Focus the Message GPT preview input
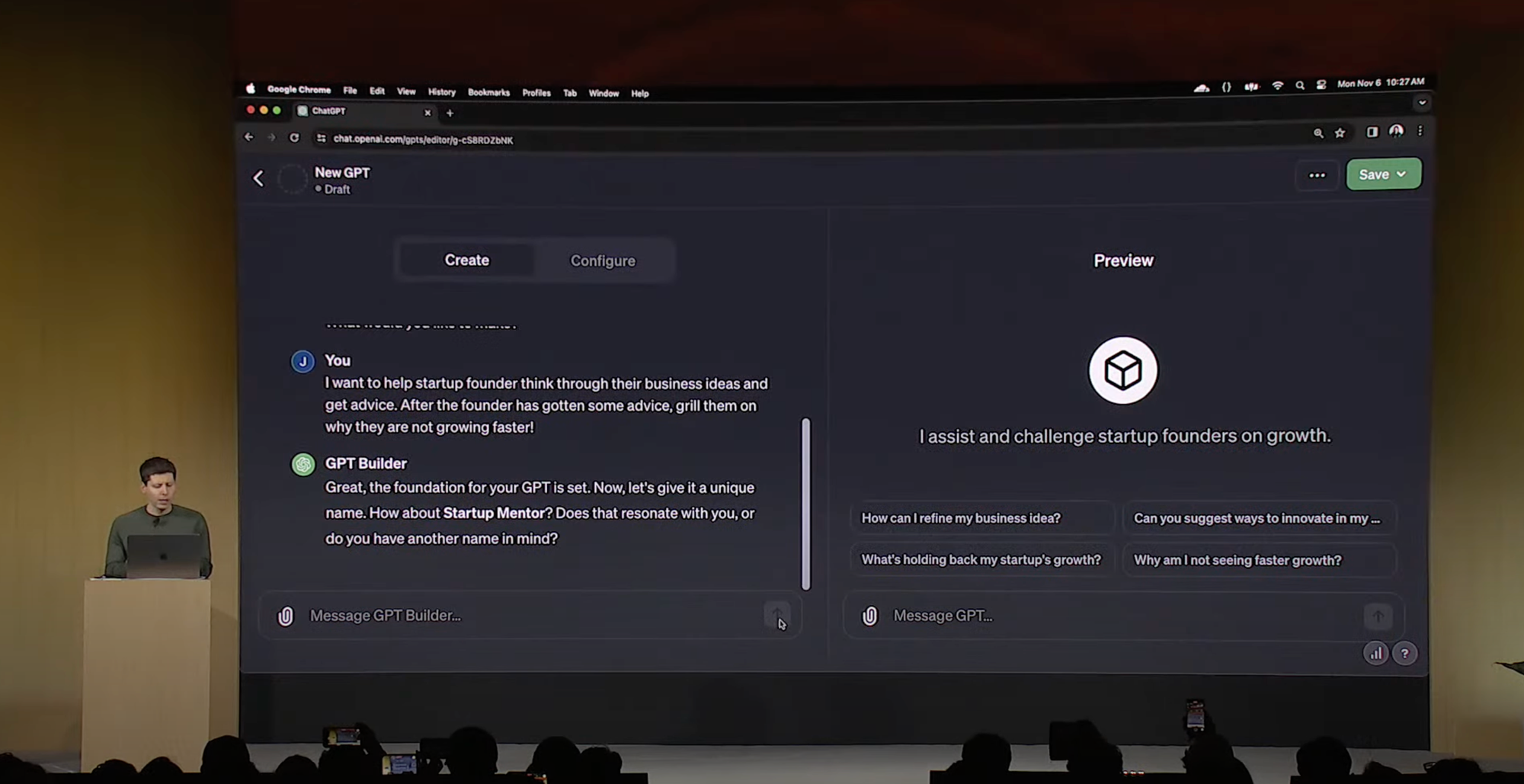 click(x=1124, y=616)
